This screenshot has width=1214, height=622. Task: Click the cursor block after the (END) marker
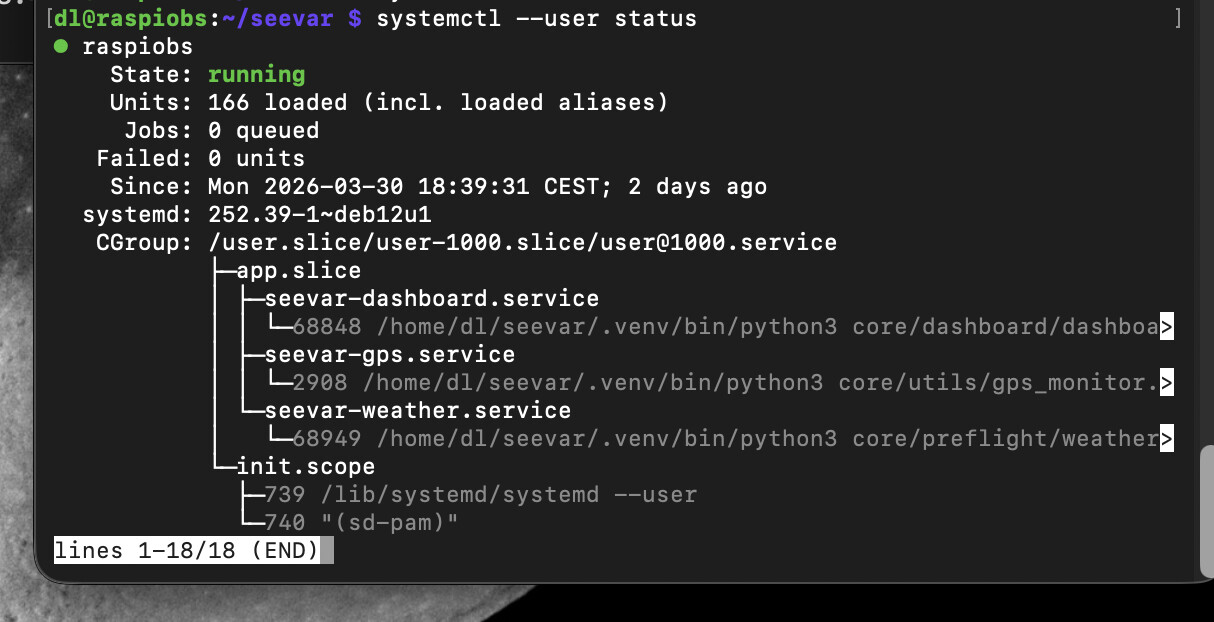tap(327, 551)
